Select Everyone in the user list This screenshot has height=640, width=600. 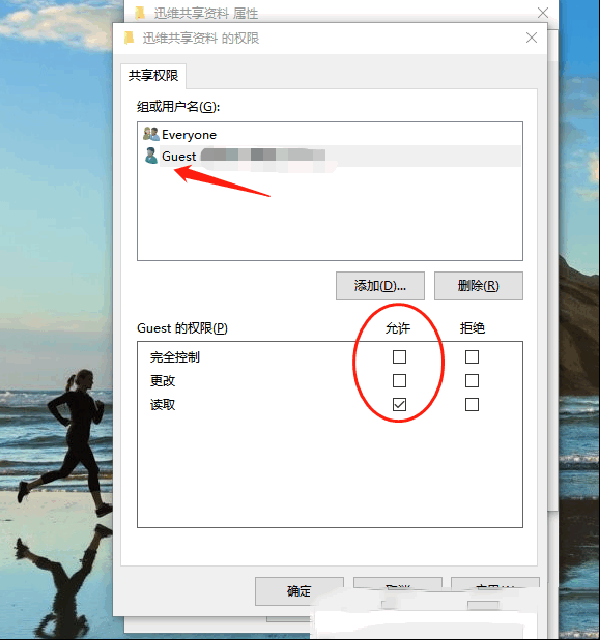pos(189,135)
